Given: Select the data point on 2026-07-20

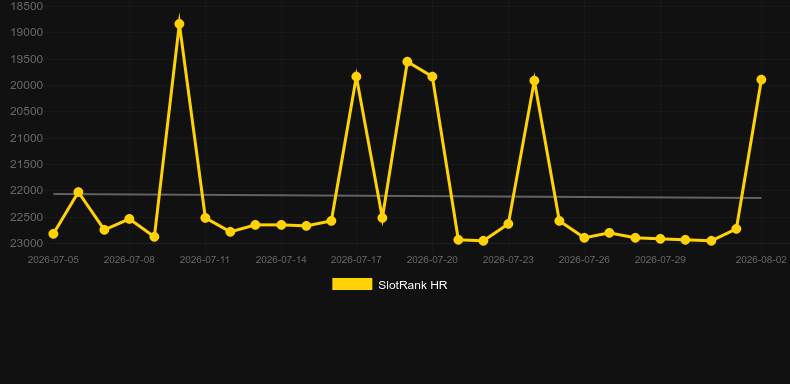Looking at the screenshot, I should (432, 77).
